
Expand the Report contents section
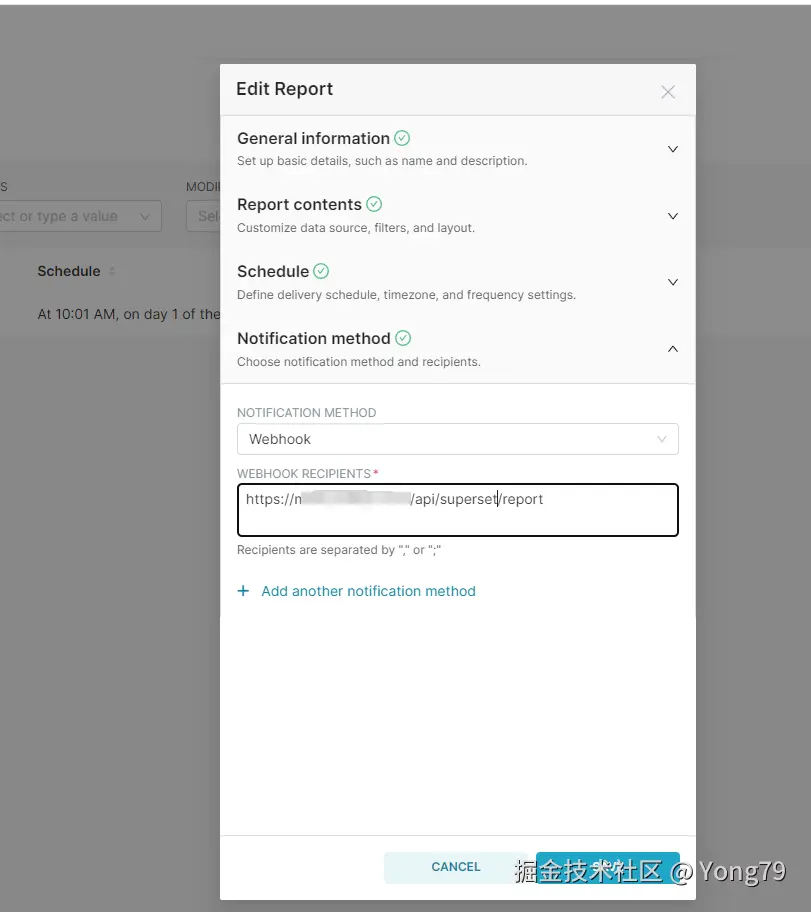(673, 216)
